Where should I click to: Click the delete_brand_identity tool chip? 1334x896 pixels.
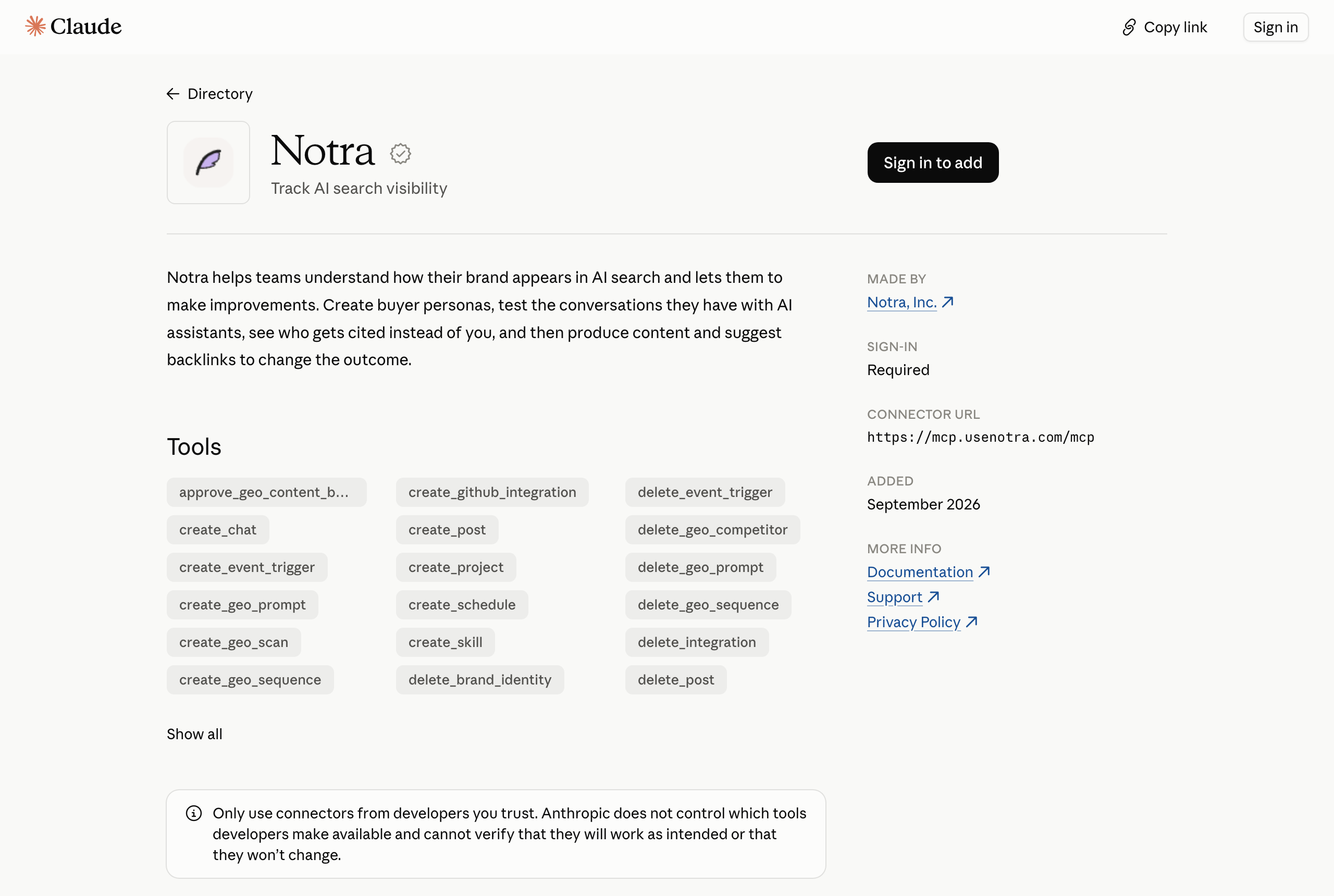[x=479, y=680]
